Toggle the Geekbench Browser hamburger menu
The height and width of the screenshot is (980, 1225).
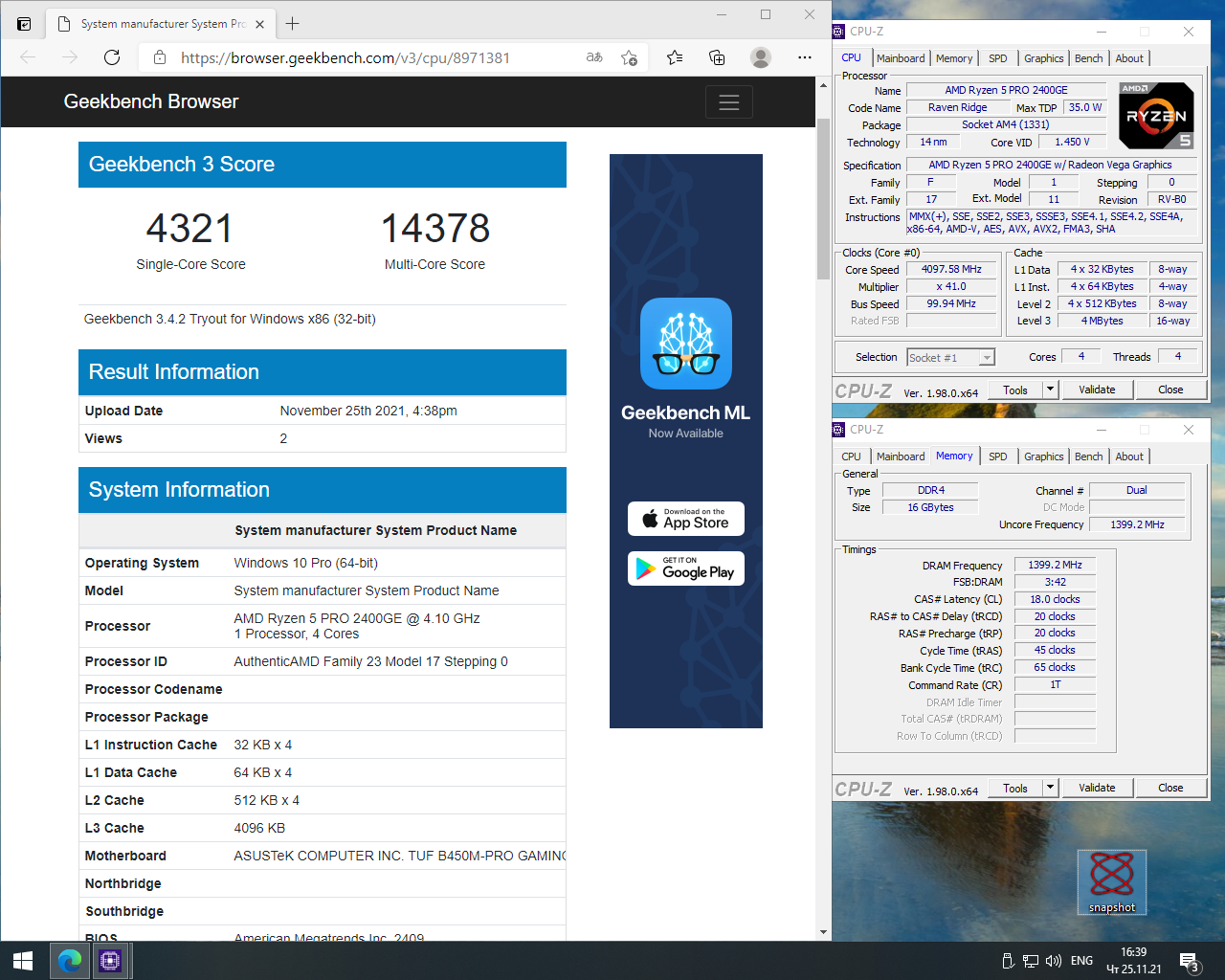(x=729, y=101)
